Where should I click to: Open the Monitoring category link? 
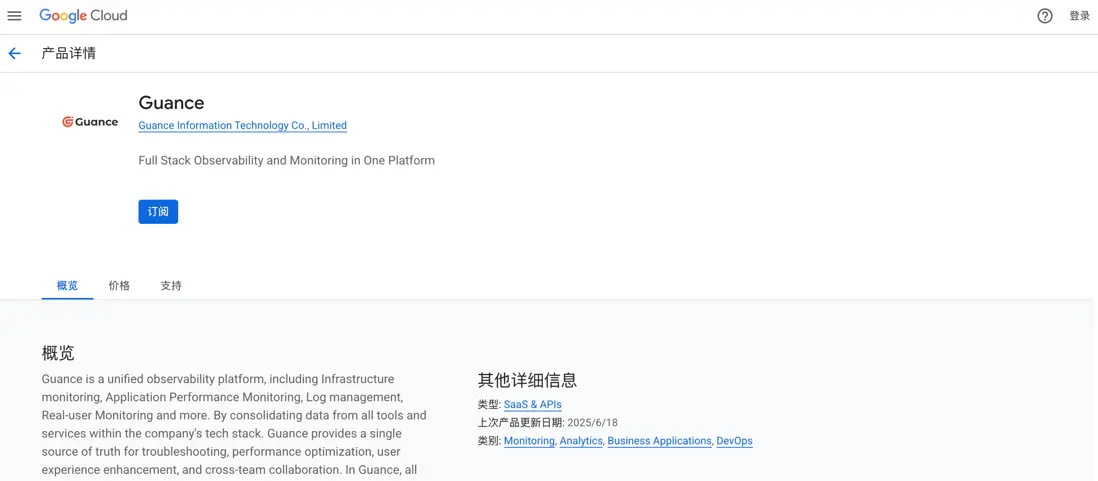coord(529,441)
